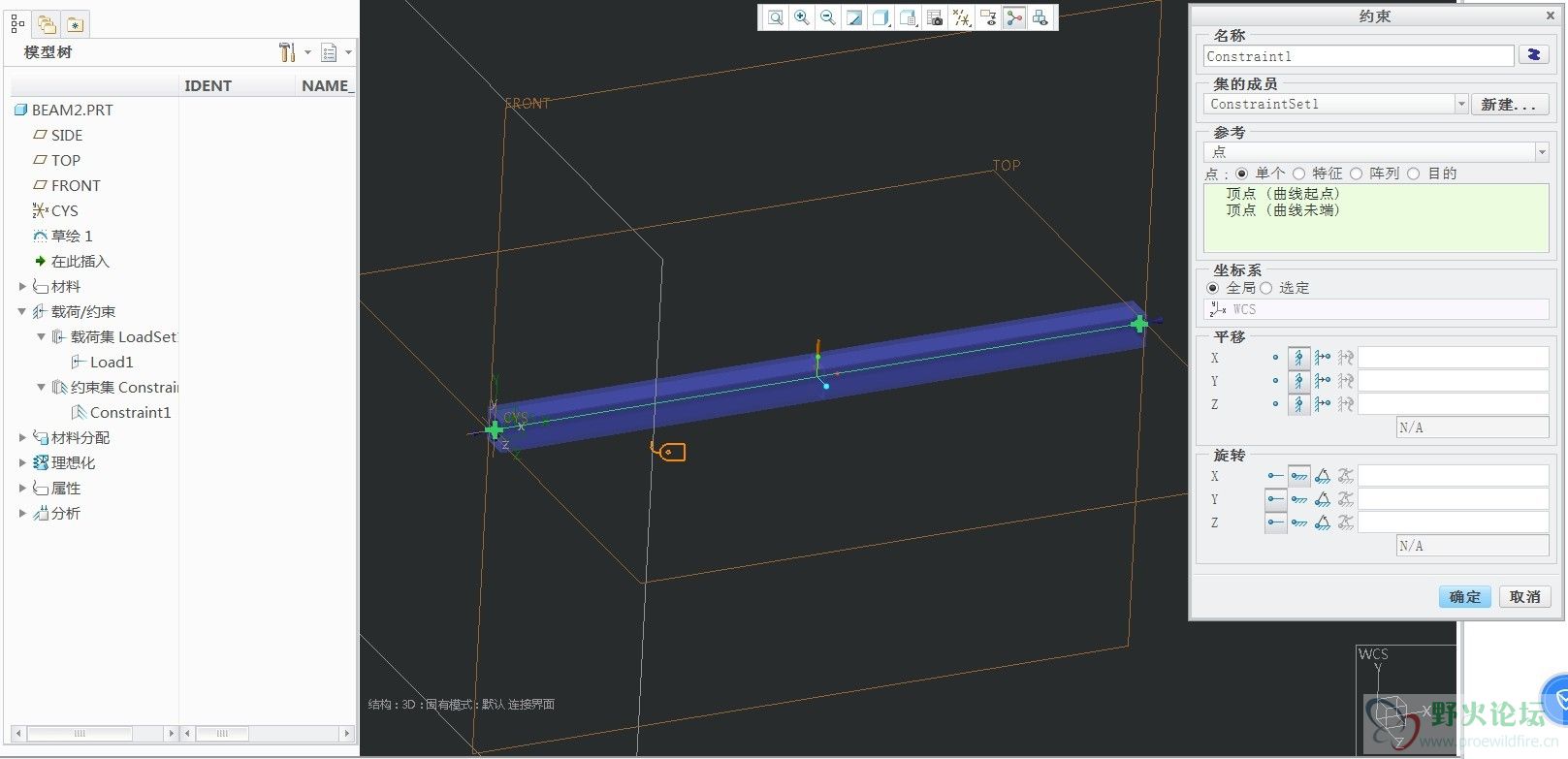Click the 确定 button
The image size is (1568, 759).
[x=1465, y=596]
